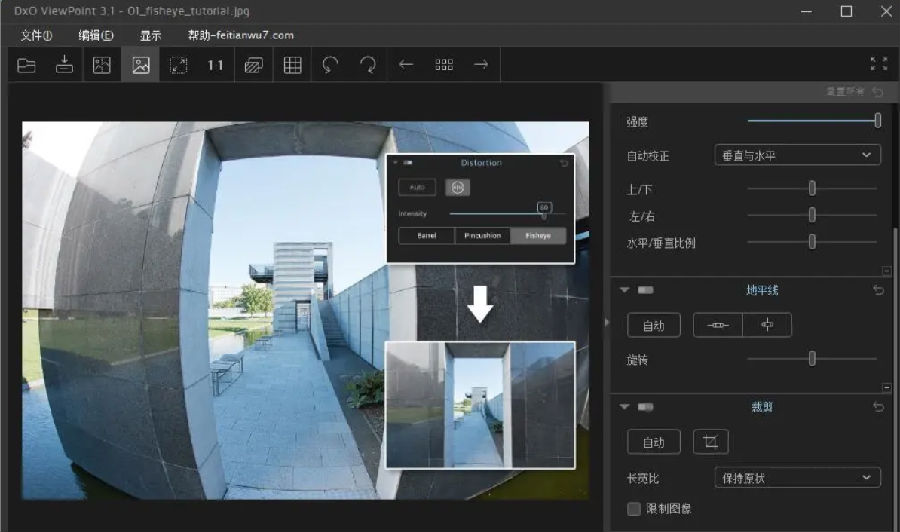This screenshot has height=532, width=900.
Task: Click the 旋转 slider handle
Action: coord(812,359)
